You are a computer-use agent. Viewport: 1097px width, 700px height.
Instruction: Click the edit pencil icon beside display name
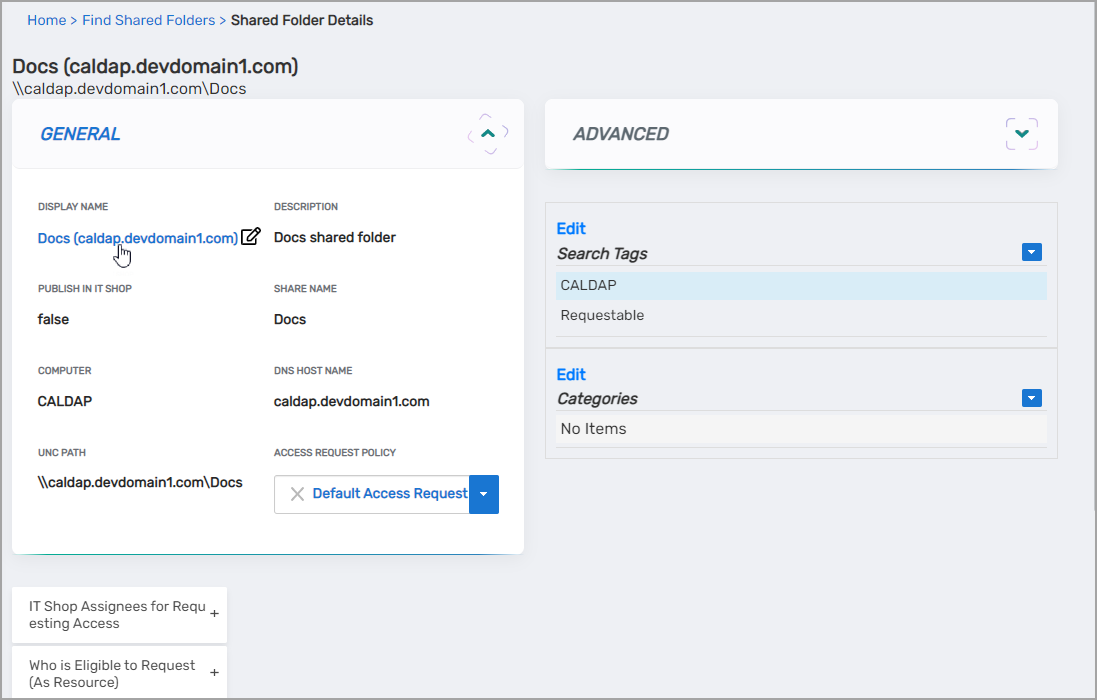point(251,237)
